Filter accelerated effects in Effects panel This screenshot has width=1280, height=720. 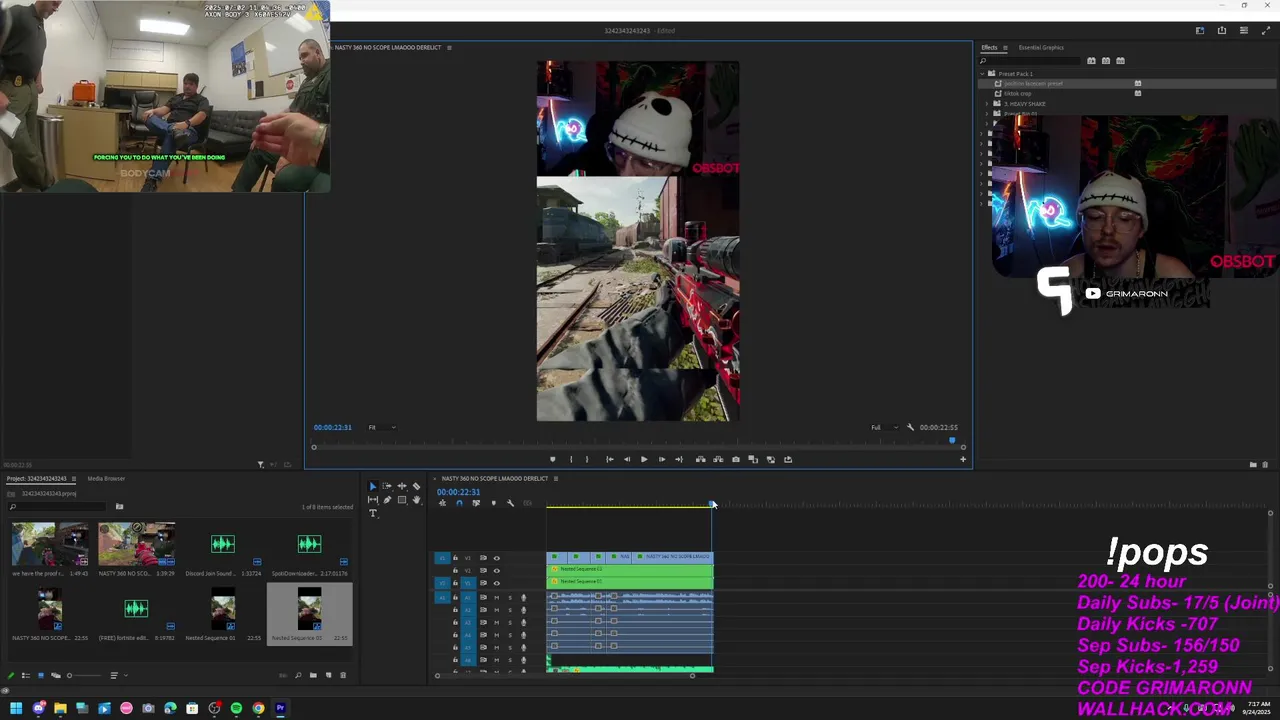(x=1091, y=60)
